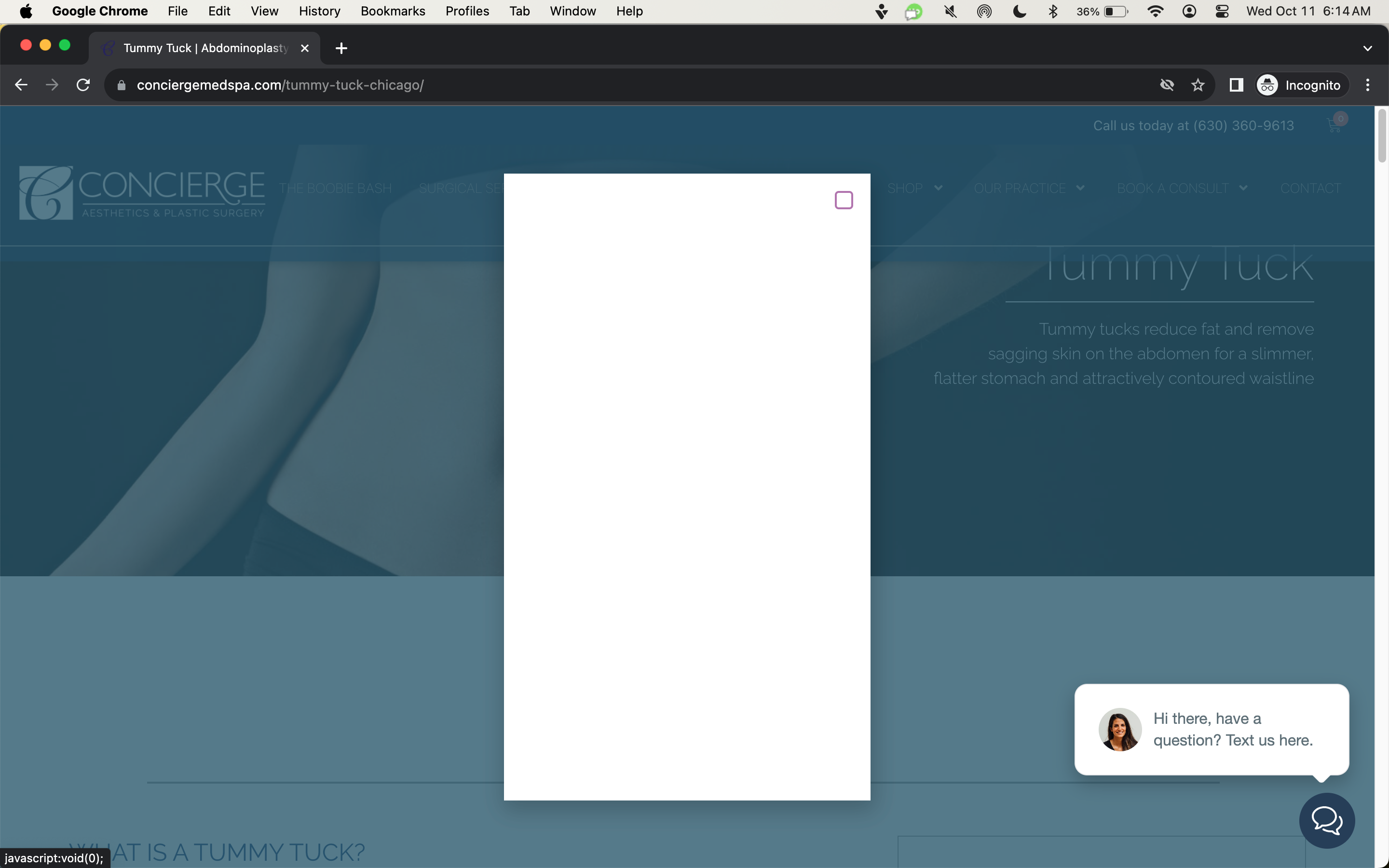
Task: Open macOS Control Center toggles
Action: 1222,12
